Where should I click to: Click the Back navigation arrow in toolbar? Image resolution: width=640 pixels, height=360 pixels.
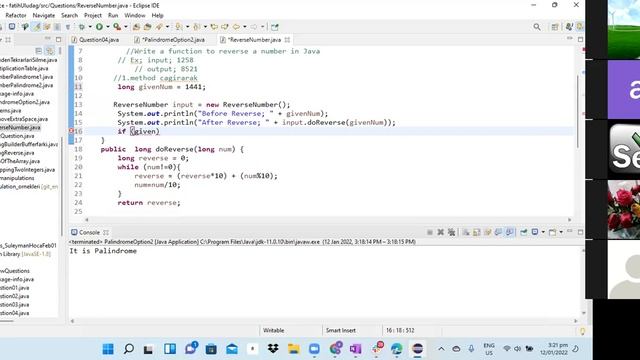(x=236, y=27)
